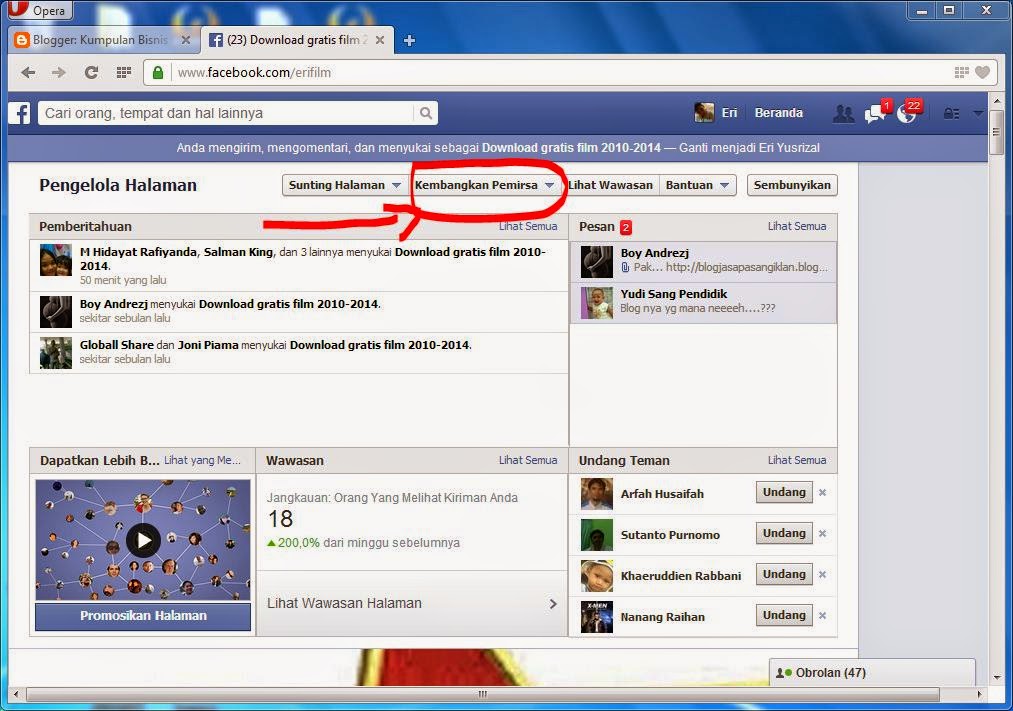The height and width of the screenshot is (711, 1013).
Task: Click Lihat Semua in Pesan panel
Action: (x=797, y=227)
